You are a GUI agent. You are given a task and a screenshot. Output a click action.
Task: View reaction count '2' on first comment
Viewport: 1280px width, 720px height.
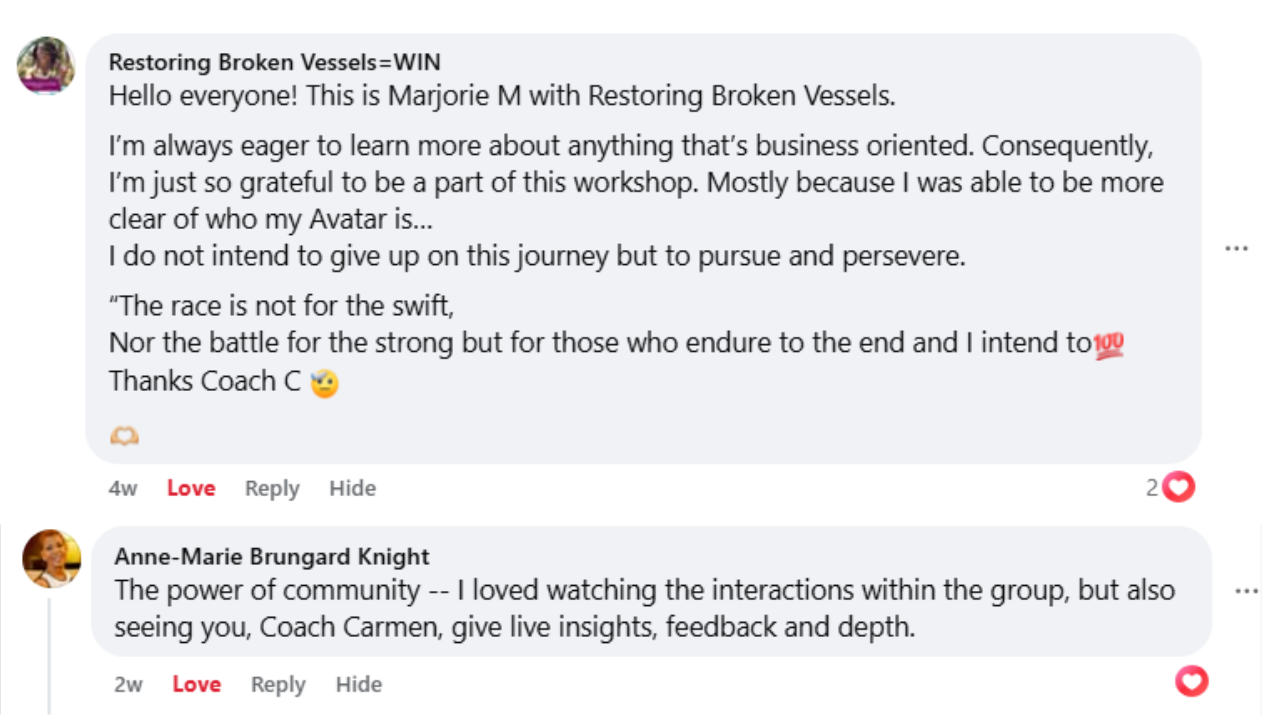1152,488
